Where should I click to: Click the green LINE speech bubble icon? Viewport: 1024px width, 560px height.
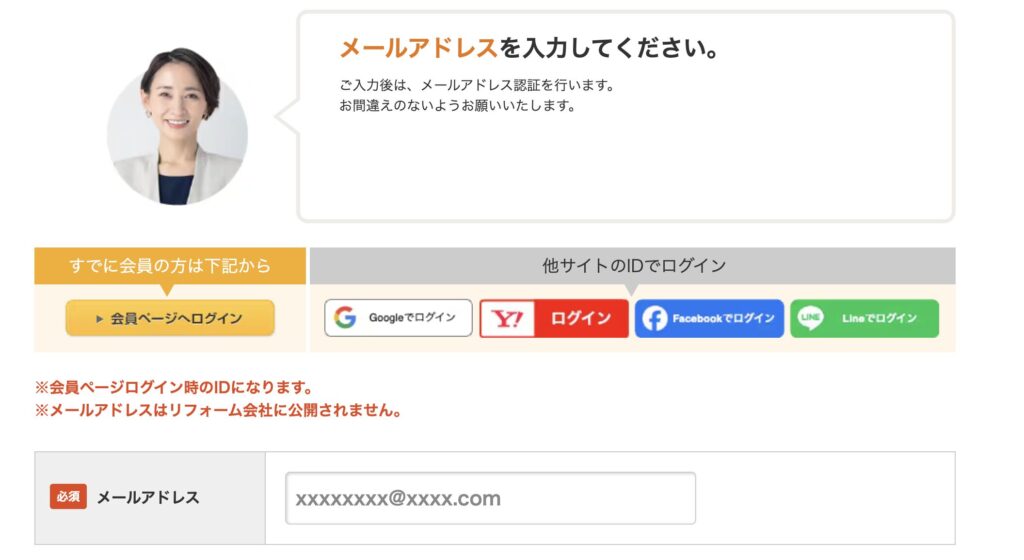click(810, 318)
